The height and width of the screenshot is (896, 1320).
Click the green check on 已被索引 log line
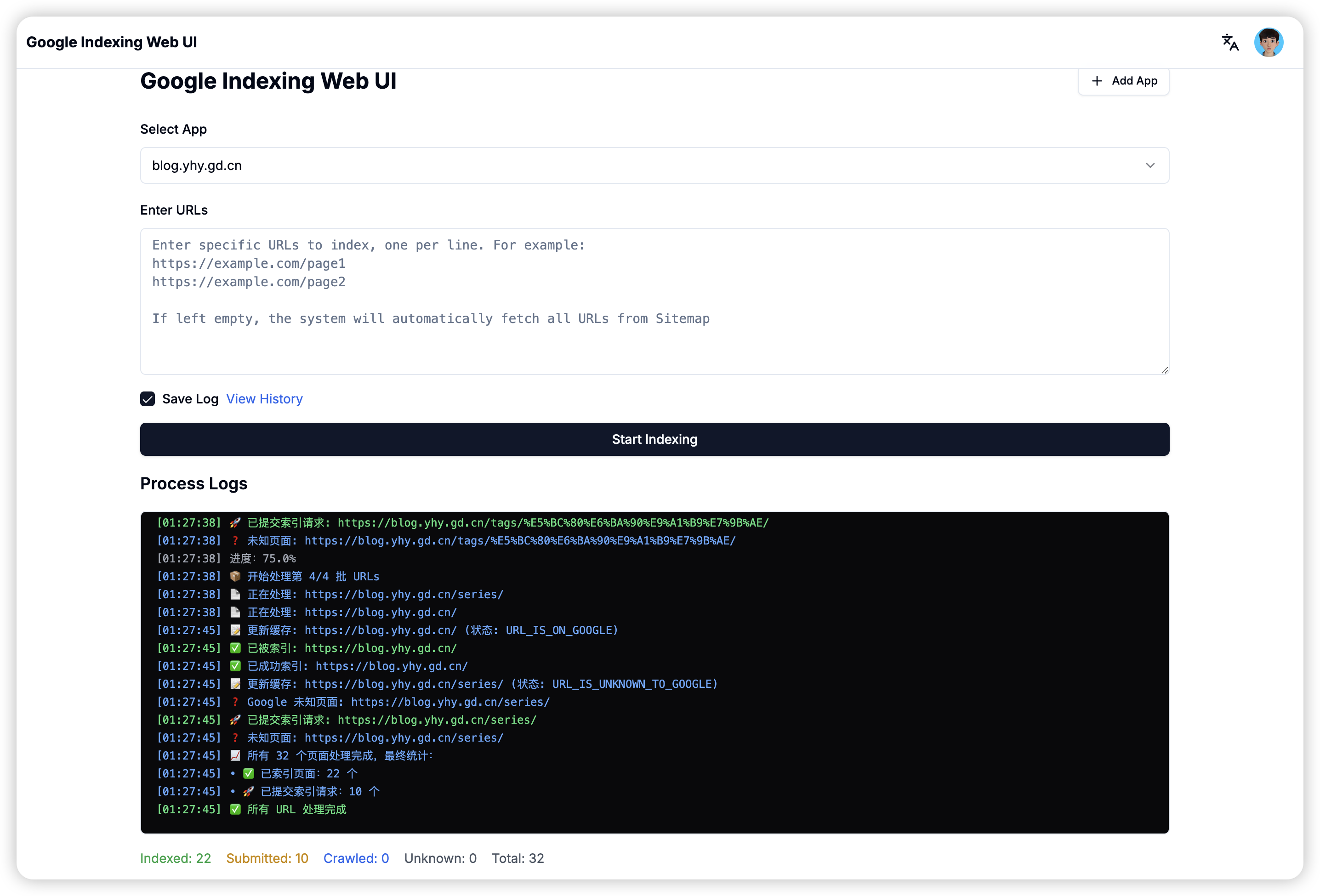pyautogui.click(x=235, y=648)
